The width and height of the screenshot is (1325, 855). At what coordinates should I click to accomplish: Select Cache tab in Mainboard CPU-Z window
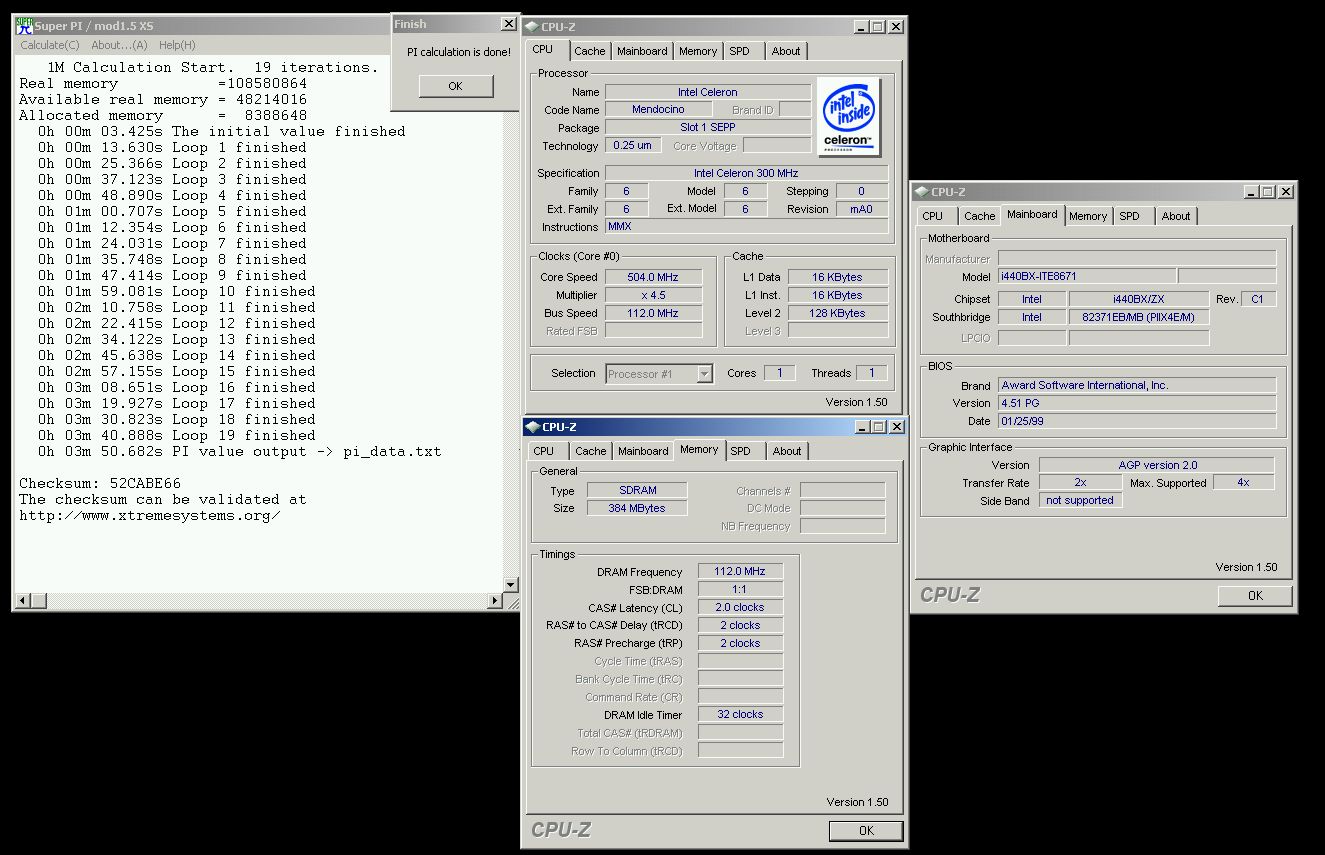[980, 216]
